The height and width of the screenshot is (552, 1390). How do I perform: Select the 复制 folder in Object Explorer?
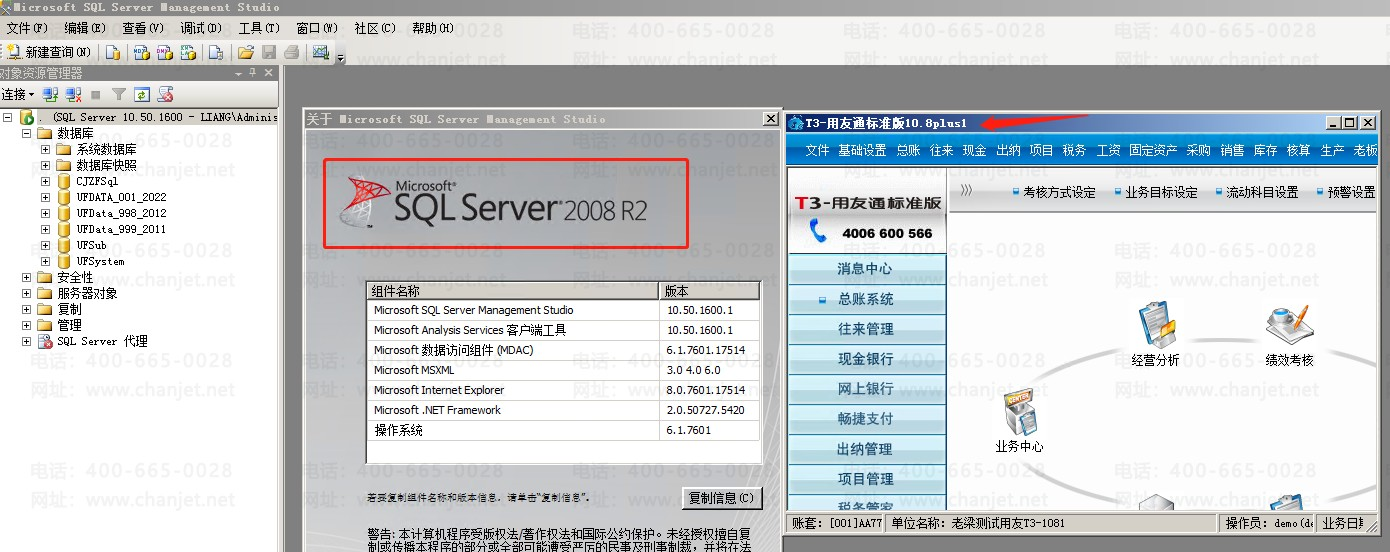pyautogui.click(x=69, y=309)
